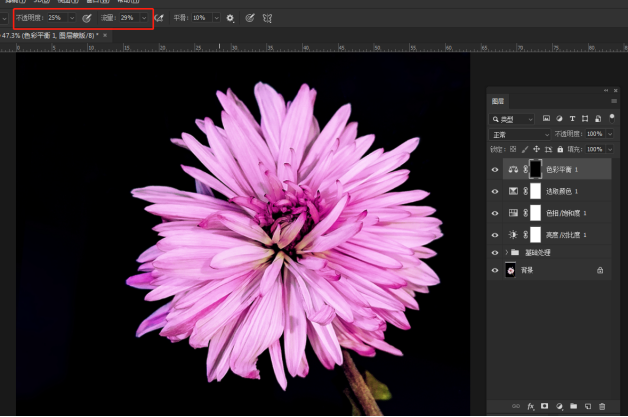The width and height of the screenshot is (628, 417).
Task: Create a new group folder
Action: [x=574, y=406]
